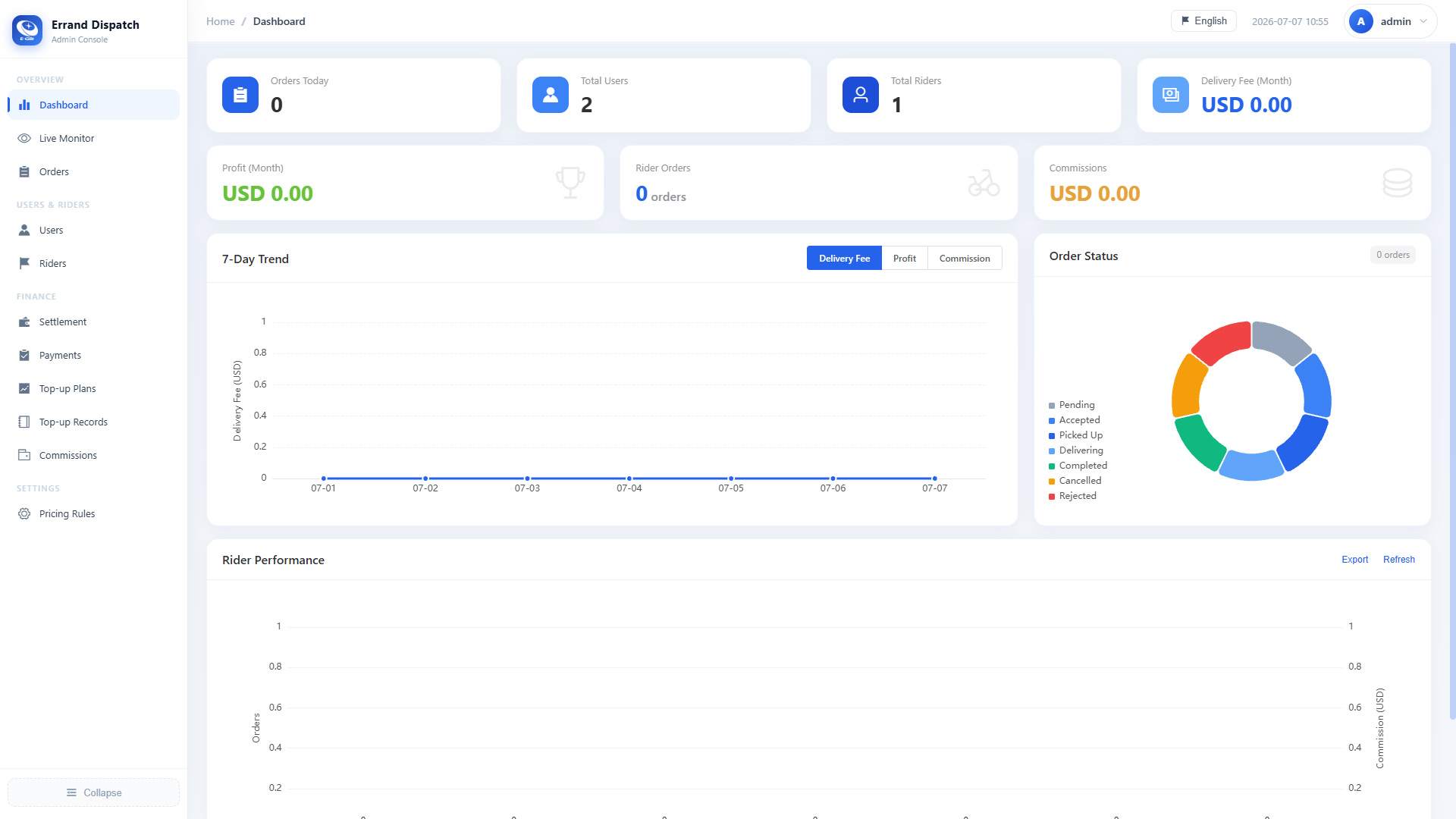This screenshot has width=1456, height=819.
Task: Click the Top-up Plans chart icon
Action: point(24,389)
